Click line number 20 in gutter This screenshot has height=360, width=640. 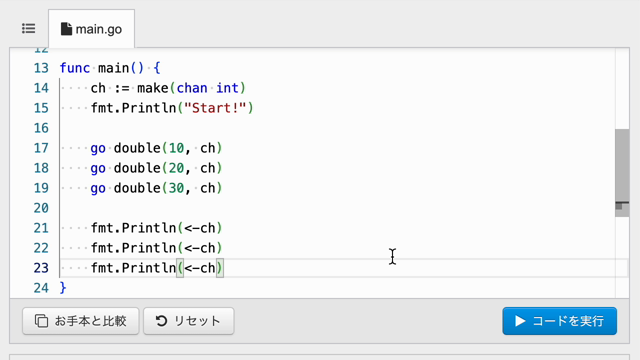tap(41, 208)
